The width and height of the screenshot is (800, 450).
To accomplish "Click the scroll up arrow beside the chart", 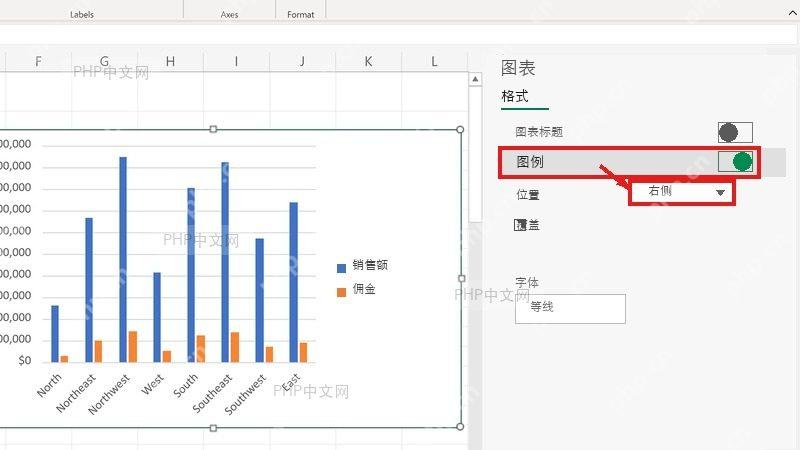I will point(475,79).
